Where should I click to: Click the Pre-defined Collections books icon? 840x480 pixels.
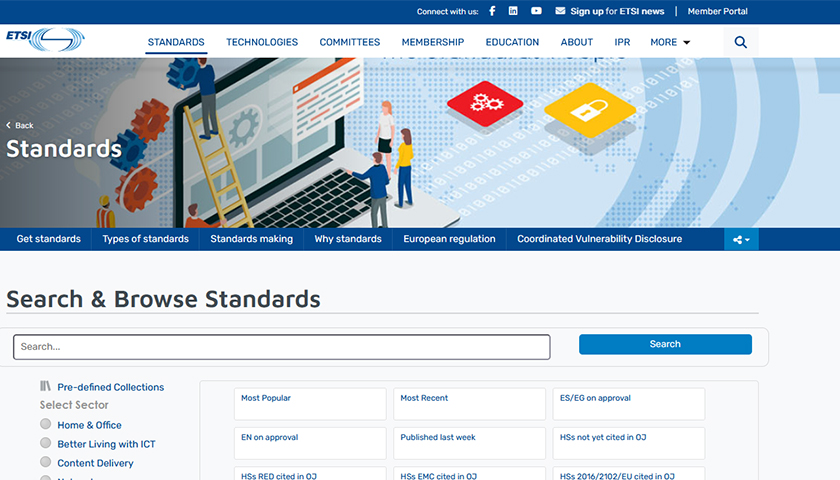pyautogui.click(x=45, y=386)
